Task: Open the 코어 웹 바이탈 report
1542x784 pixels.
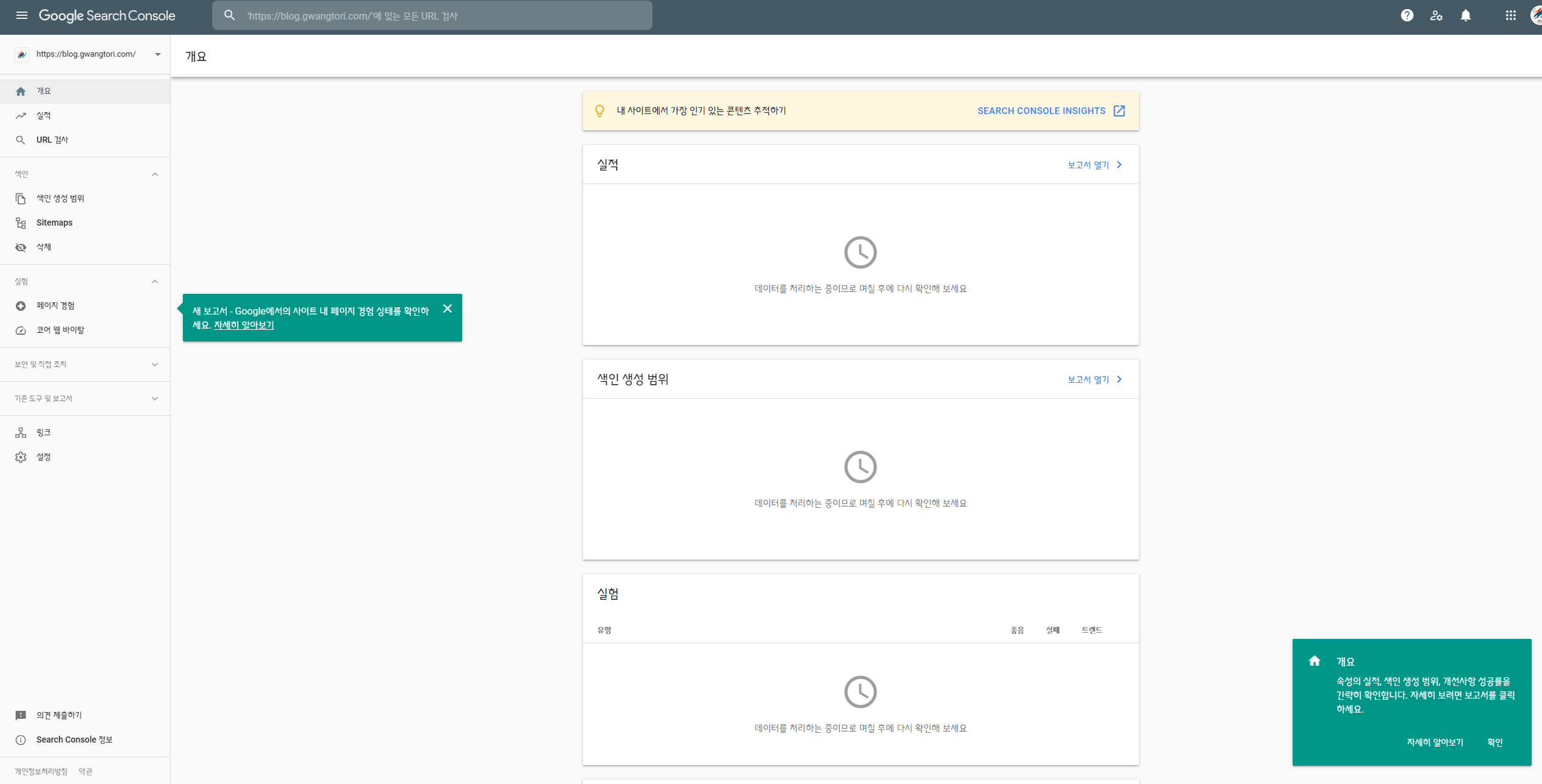Action: (60, 330)
